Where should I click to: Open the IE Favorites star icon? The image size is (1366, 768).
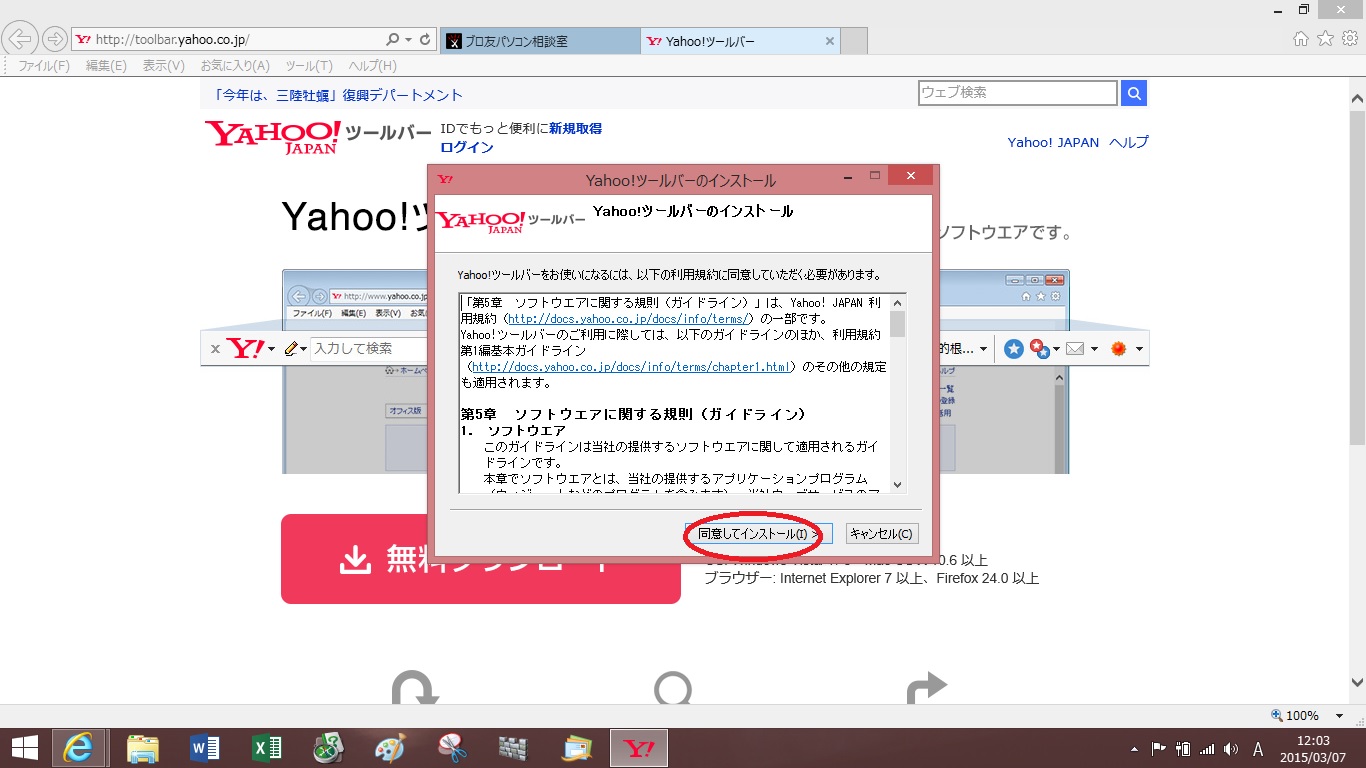tap(1325, 39)
